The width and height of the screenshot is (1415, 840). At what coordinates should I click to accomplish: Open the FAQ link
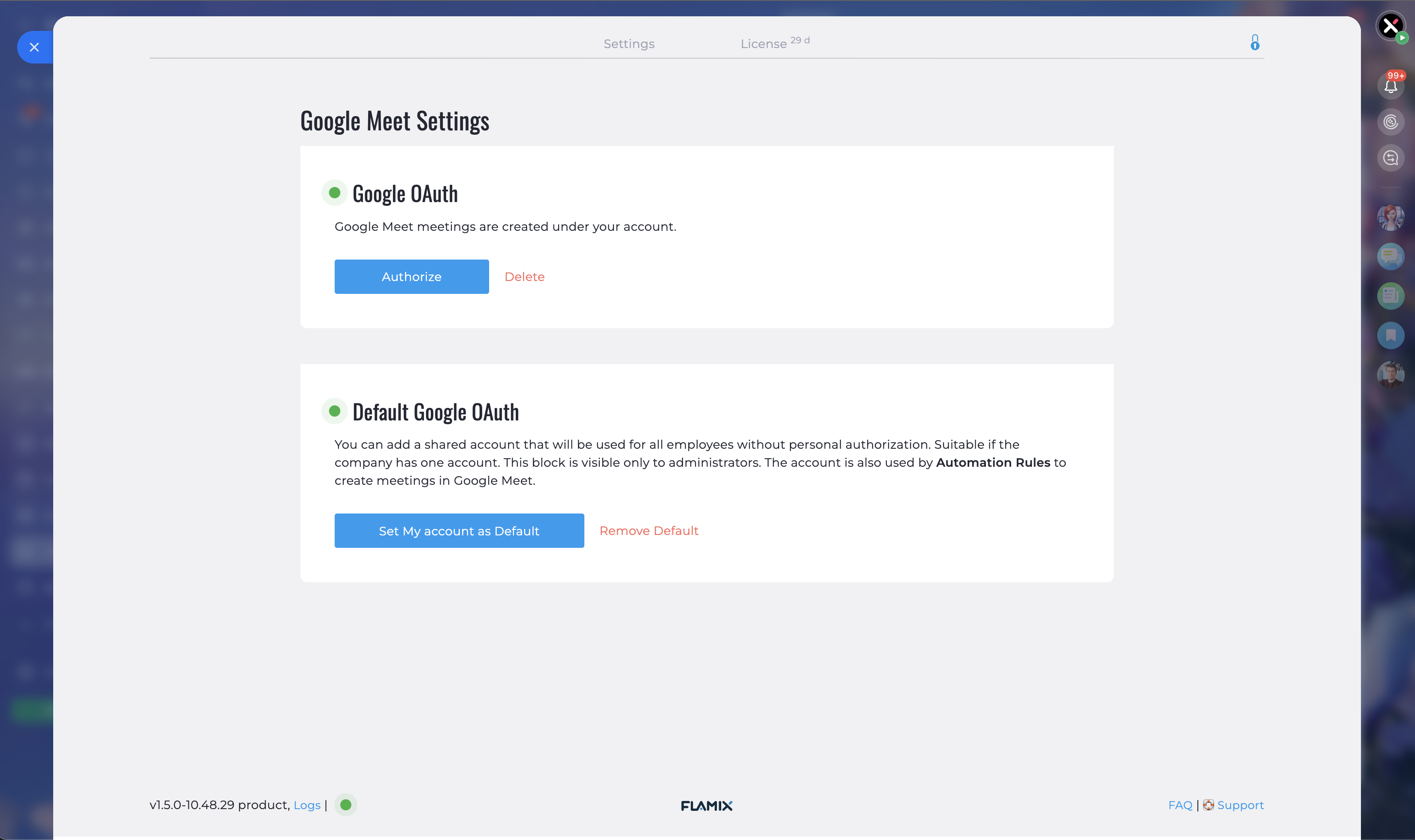[x=1179, y=805]
